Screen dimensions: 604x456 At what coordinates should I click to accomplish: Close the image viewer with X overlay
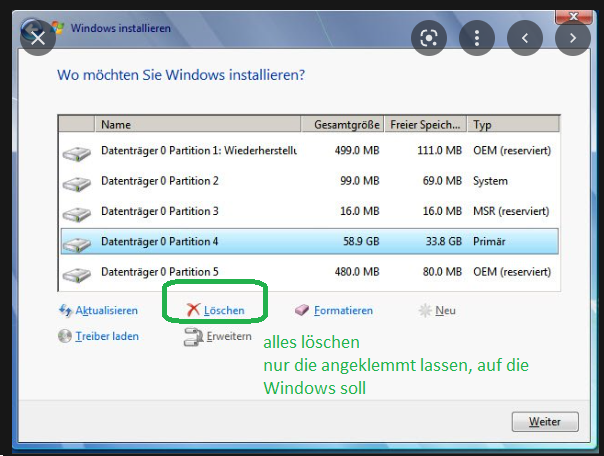[x=38, y=38]
